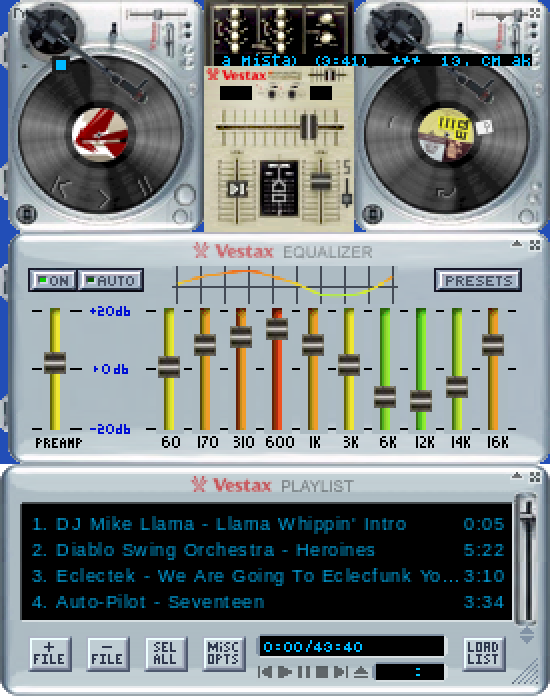The height and width of the screenshot is (696, 550).
Task: Click the playlist scroll down arrow
Action: [x=526, y=640]
